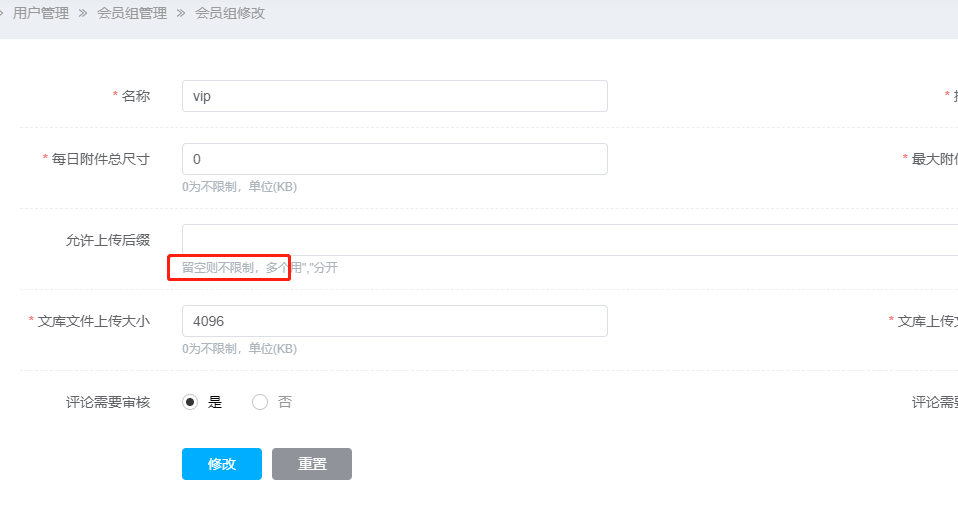Click the KB hint below 每日附件总尺寸

[x=239, y=187]
